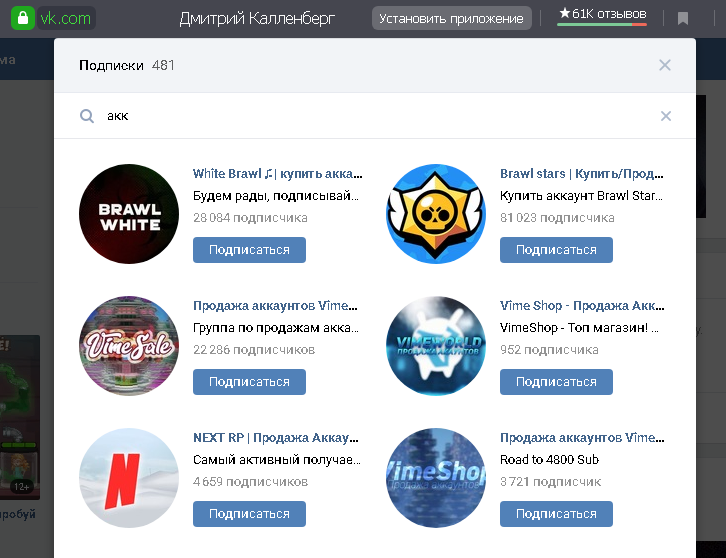Subscribe to Road to 4800 Sub group
This screenshot has width=726, height=558.
pos(556,514)
